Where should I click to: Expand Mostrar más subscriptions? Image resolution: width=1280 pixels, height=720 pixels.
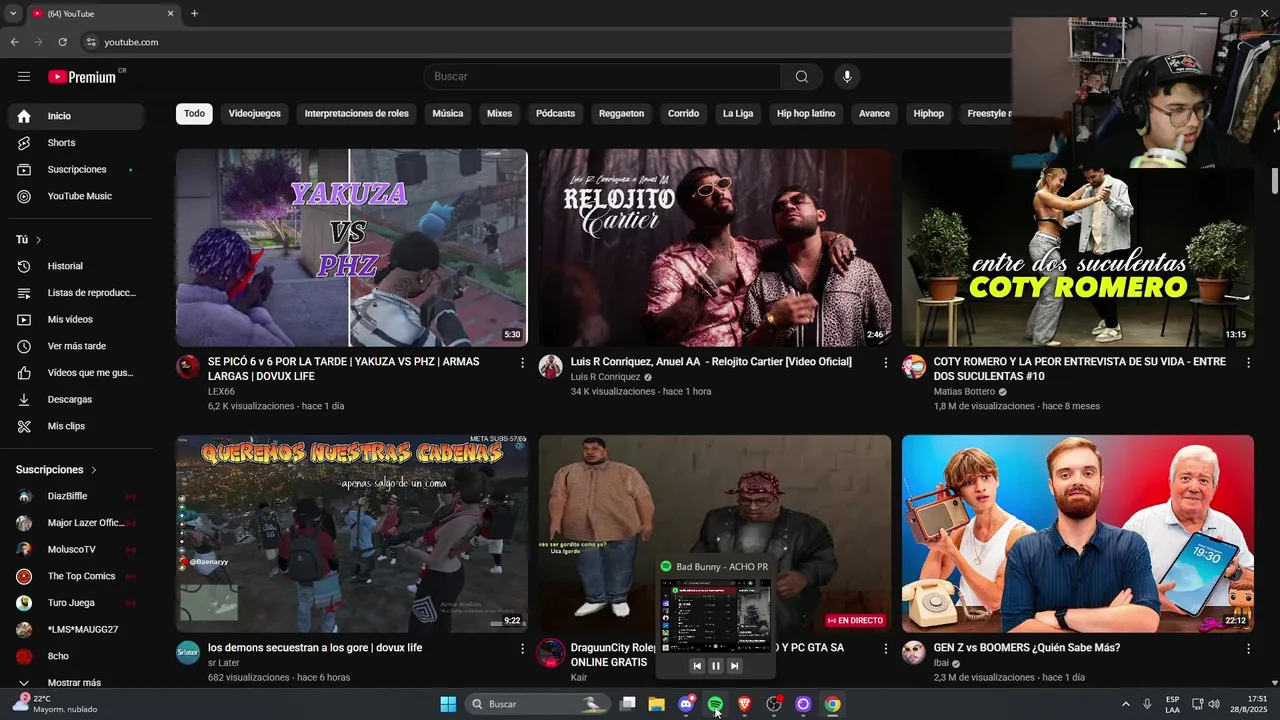[75, 683]
